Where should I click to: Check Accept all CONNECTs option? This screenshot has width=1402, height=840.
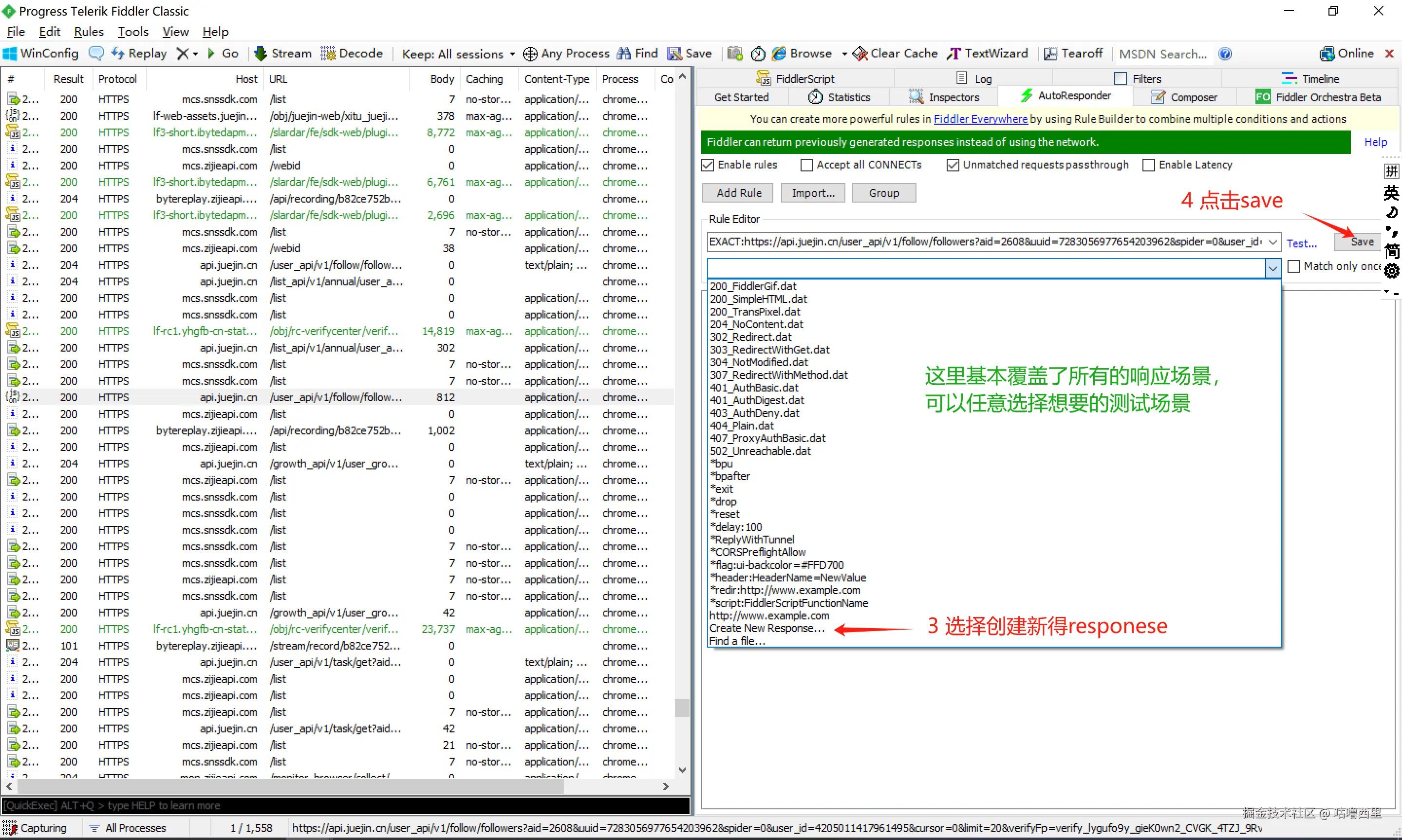coord(806,165)
